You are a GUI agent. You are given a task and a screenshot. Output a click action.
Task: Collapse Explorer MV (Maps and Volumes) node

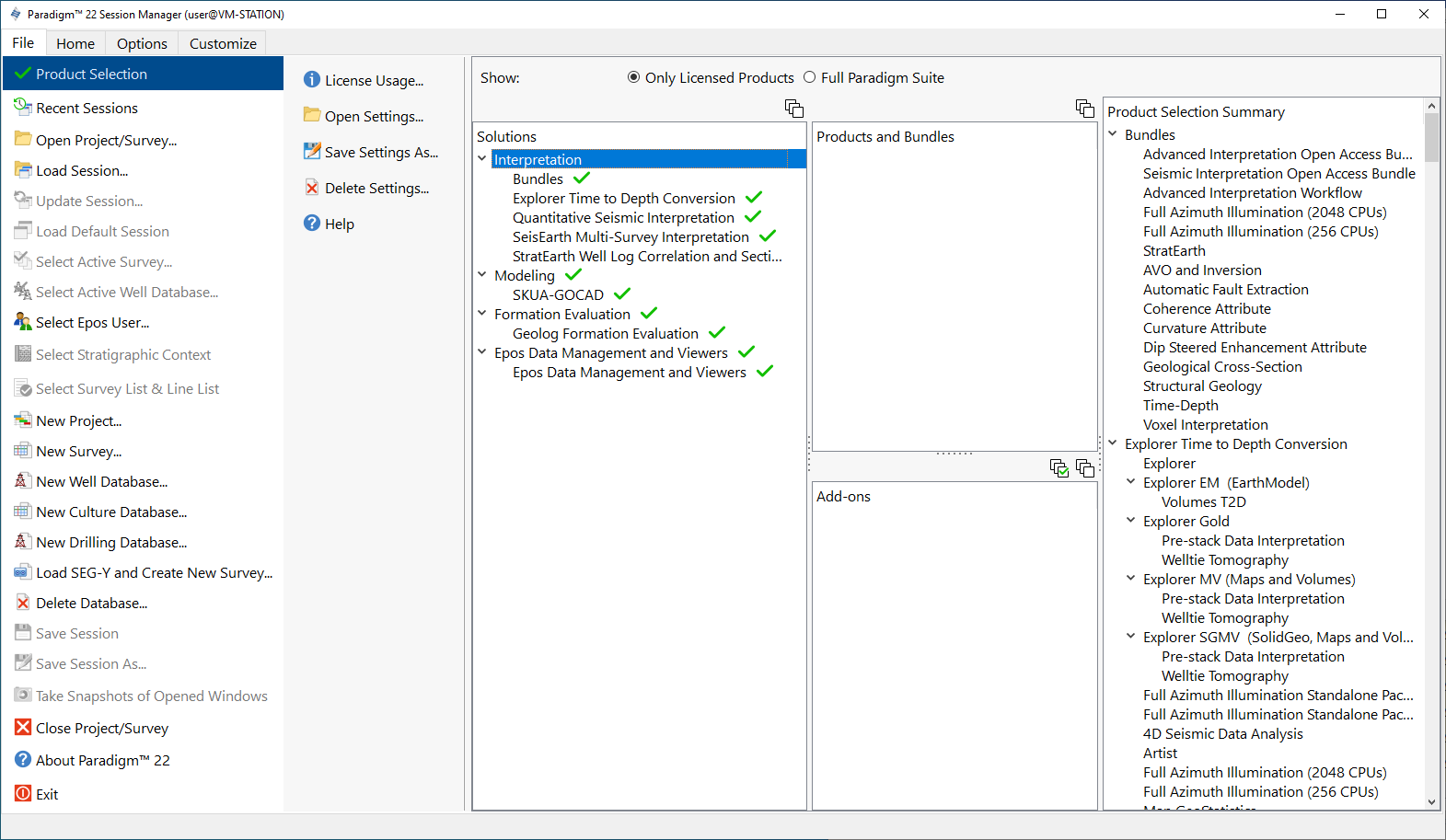(1131, 578)
